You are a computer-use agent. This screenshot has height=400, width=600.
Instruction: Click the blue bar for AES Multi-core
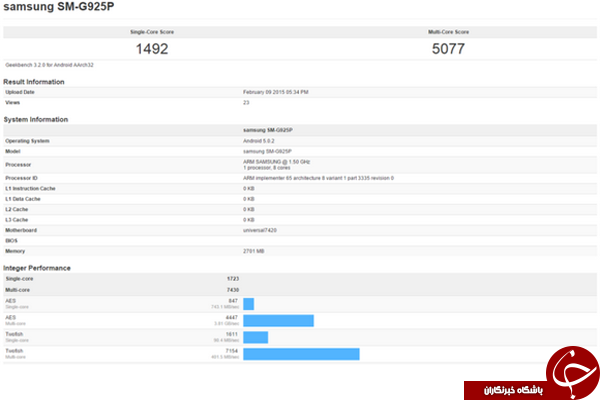click(x=278, y=321)
